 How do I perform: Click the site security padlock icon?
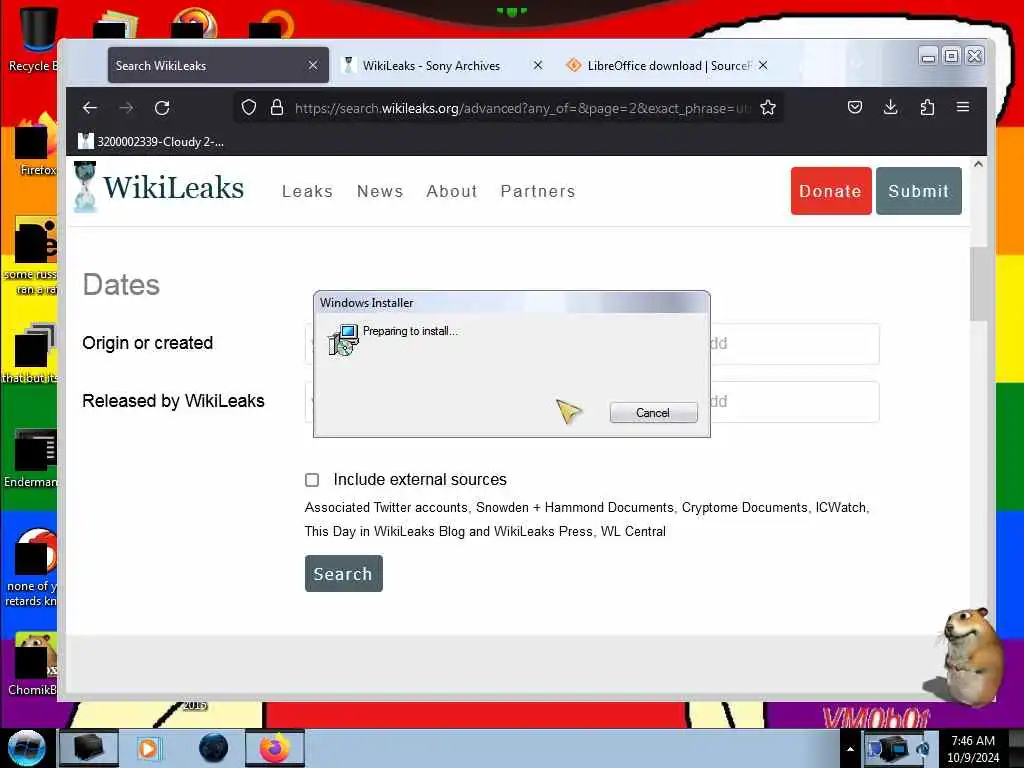pyautogui.click(x=277, y=108)
